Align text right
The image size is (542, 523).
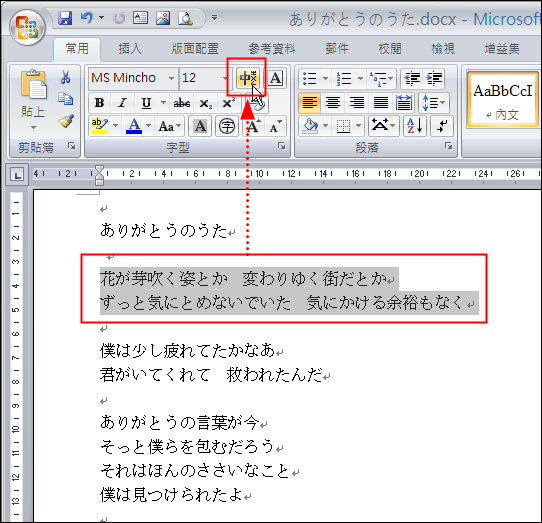[357, 103]
